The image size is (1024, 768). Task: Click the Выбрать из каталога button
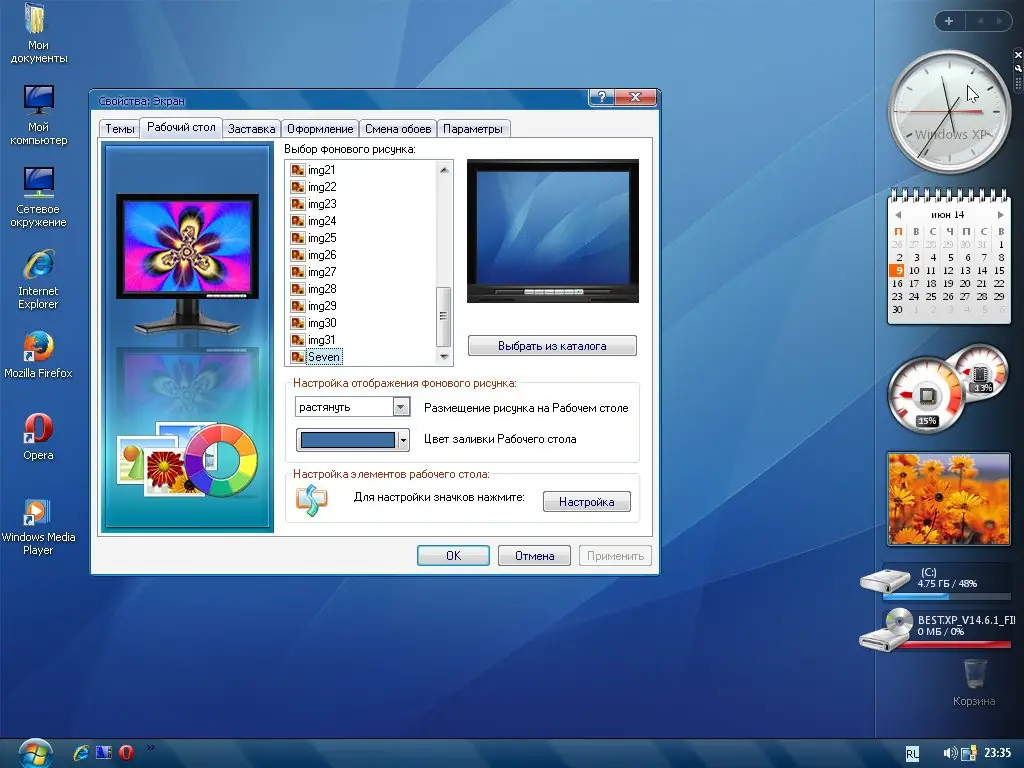point(552,345)
